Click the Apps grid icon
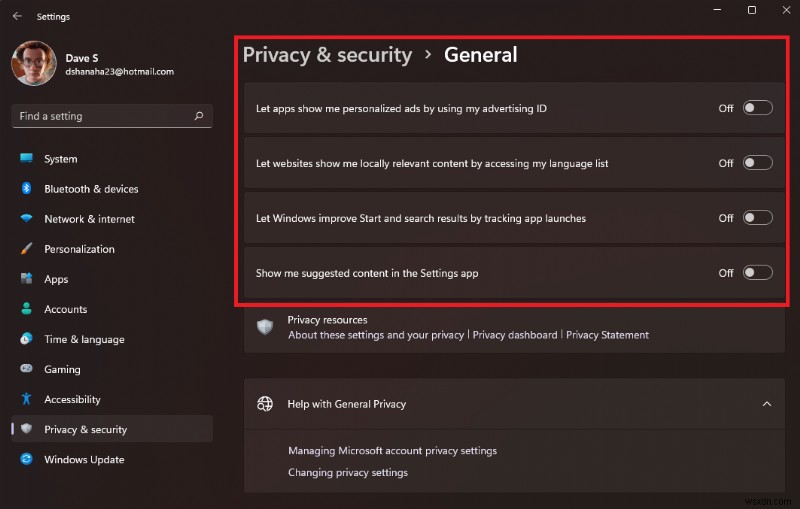Viewport: 800px width, 509px height. (x=27, y=278)
